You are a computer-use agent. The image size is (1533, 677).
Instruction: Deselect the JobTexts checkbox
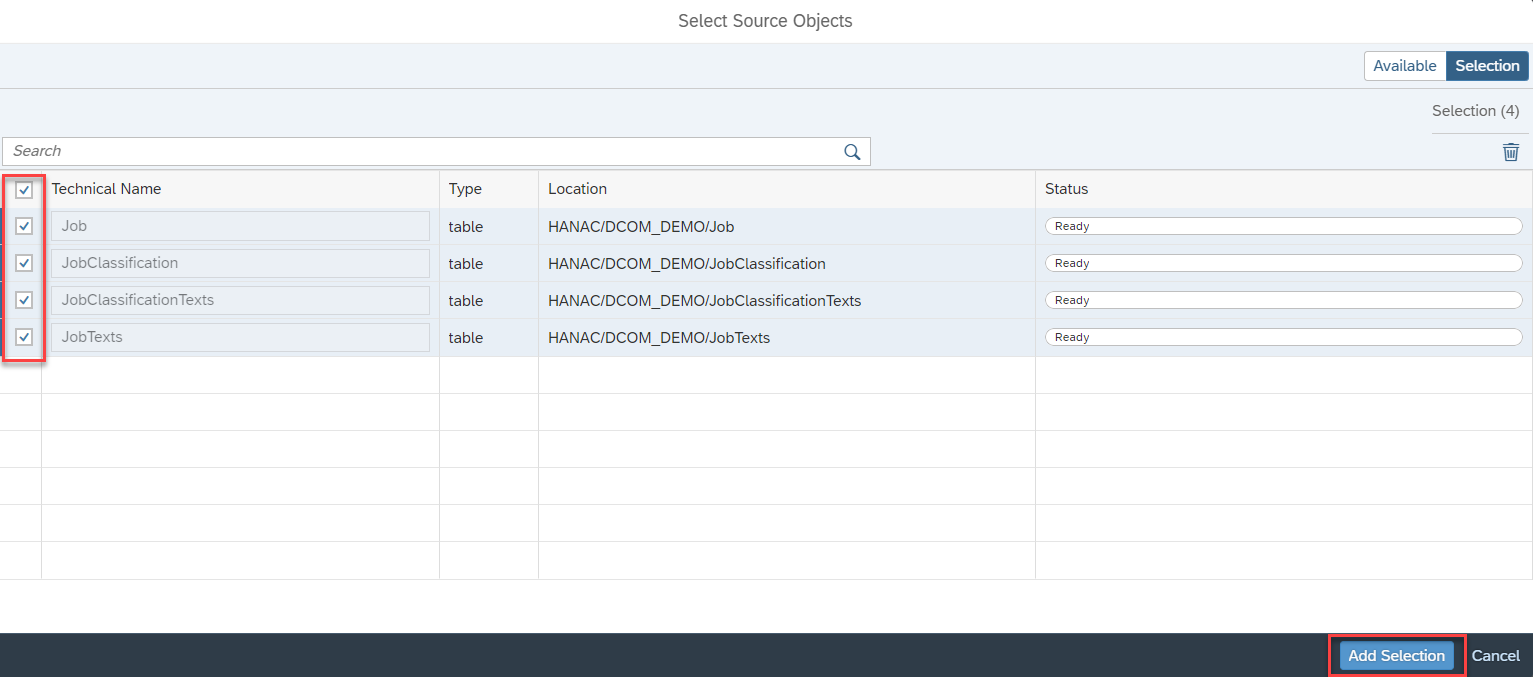pos(23,337)
